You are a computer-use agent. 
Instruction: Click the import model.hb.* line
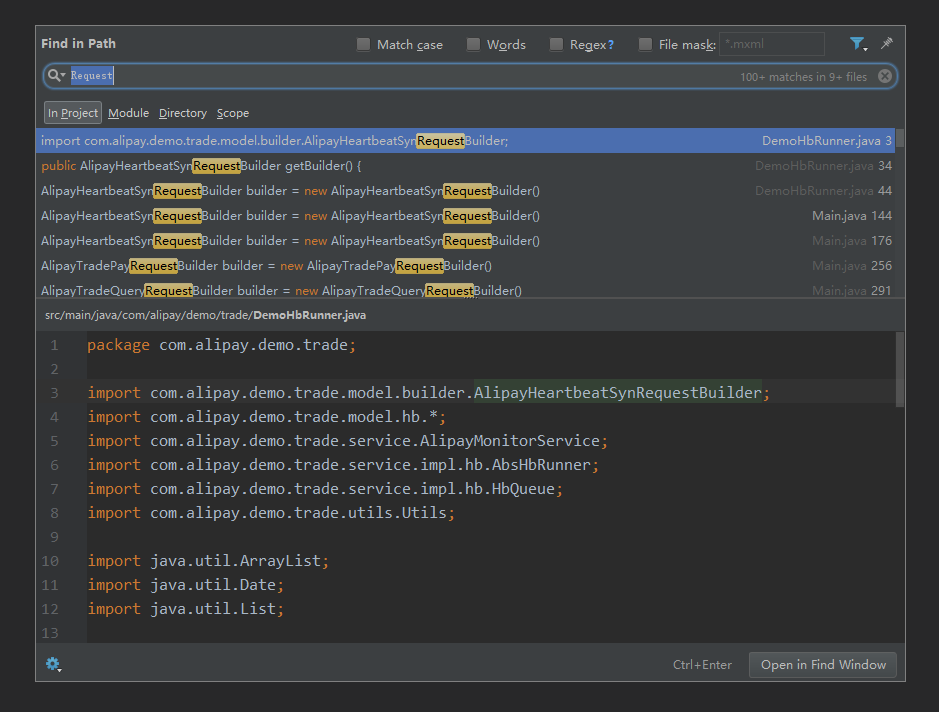point(266,417)
